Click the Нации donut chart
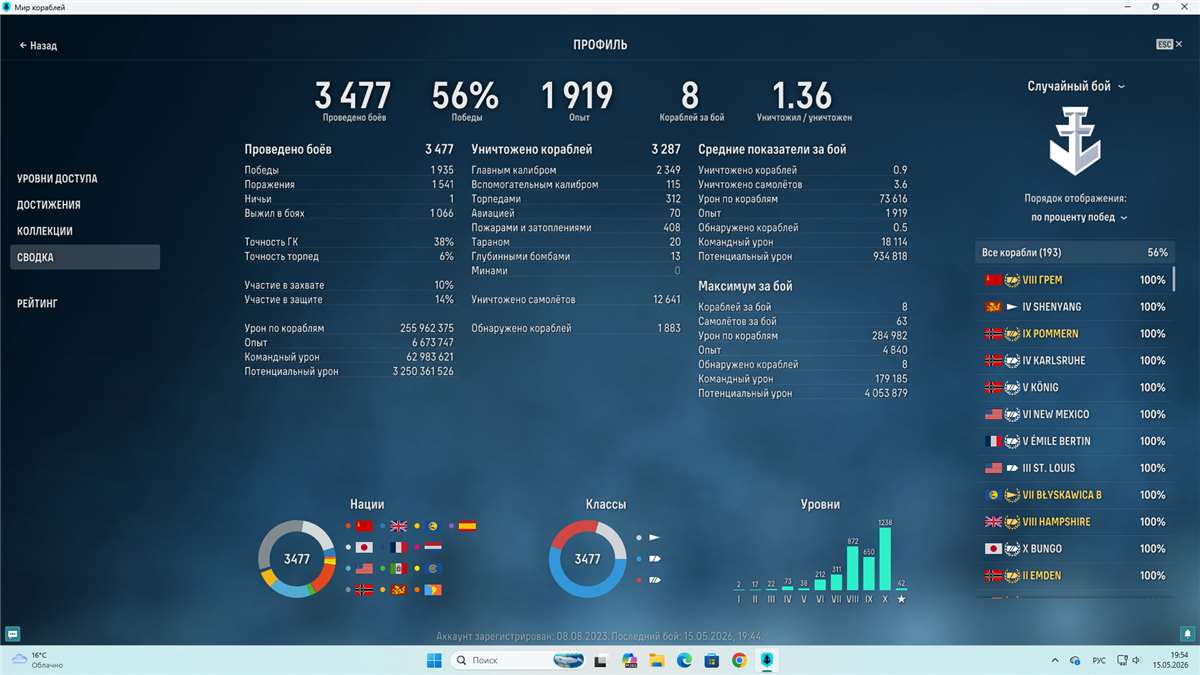The height and width of the screenshot is (675, 1200). coord(296,559)
